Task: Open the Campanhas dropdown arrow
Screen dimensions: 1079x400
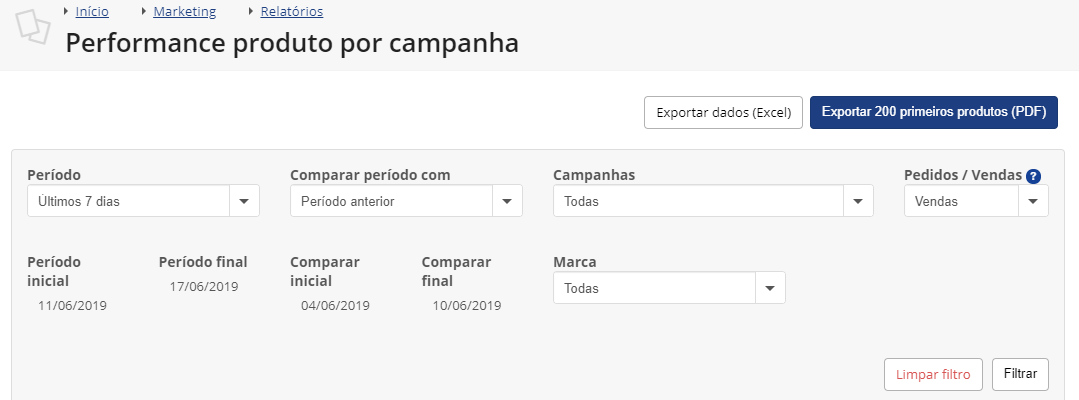Action: tap(858, 201)
